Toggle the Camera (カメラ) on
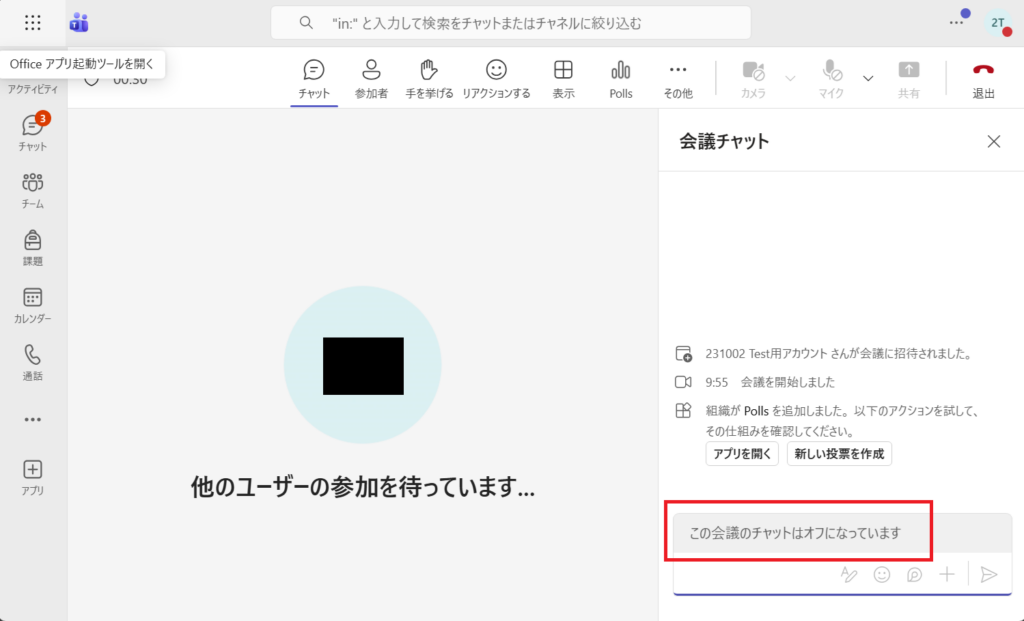Screen dimensions: 1024x621 [x=753, y=77]
